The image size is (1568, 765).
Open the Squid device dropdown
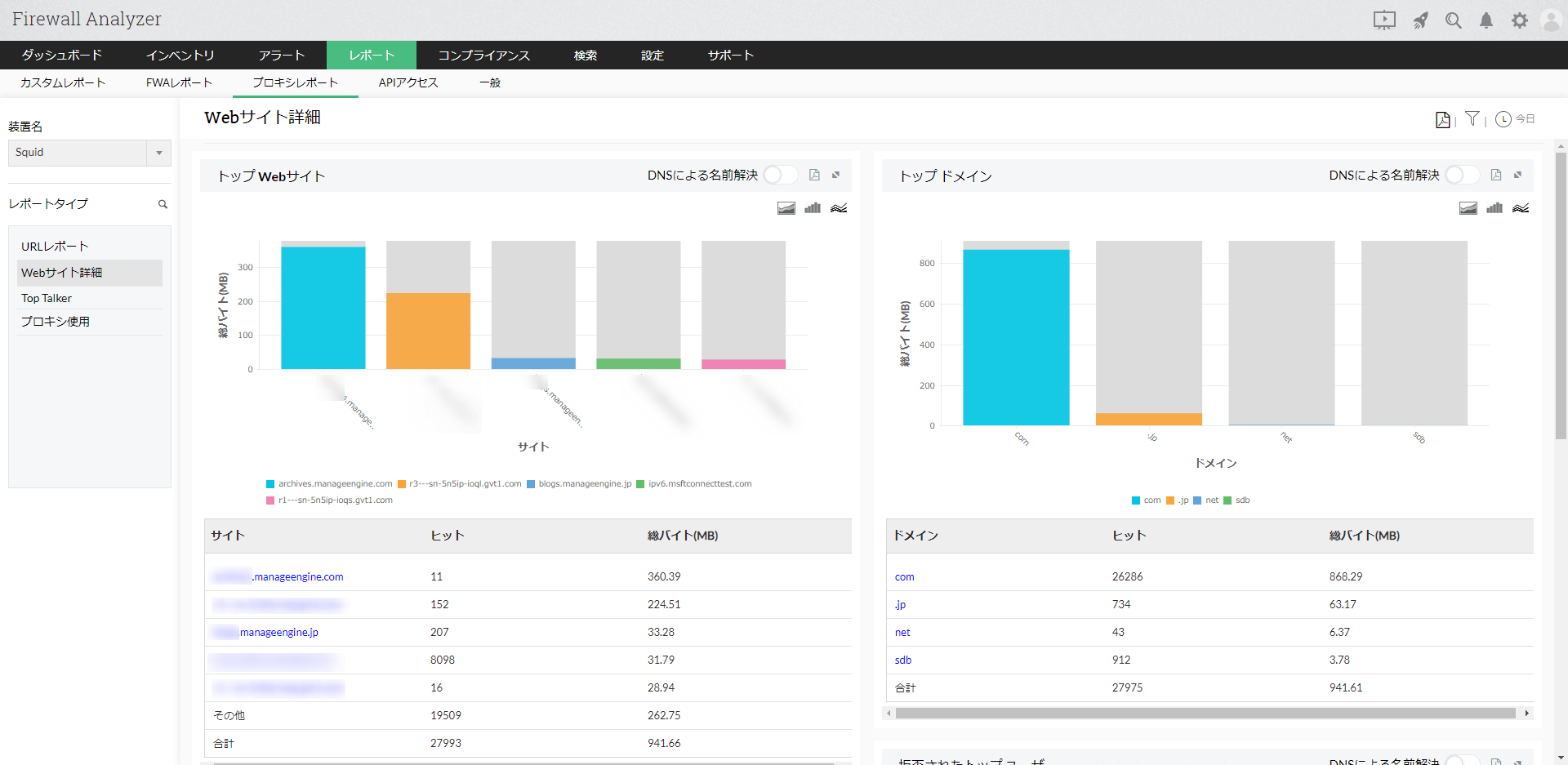90,153
